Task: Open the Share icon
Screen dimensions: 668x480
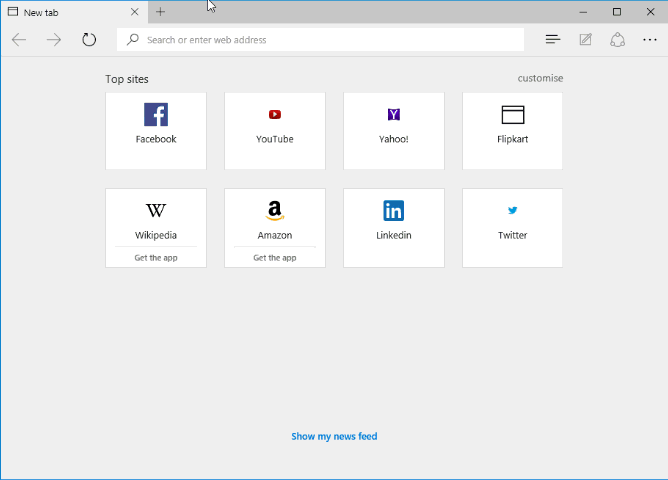Action: (617, 40)
